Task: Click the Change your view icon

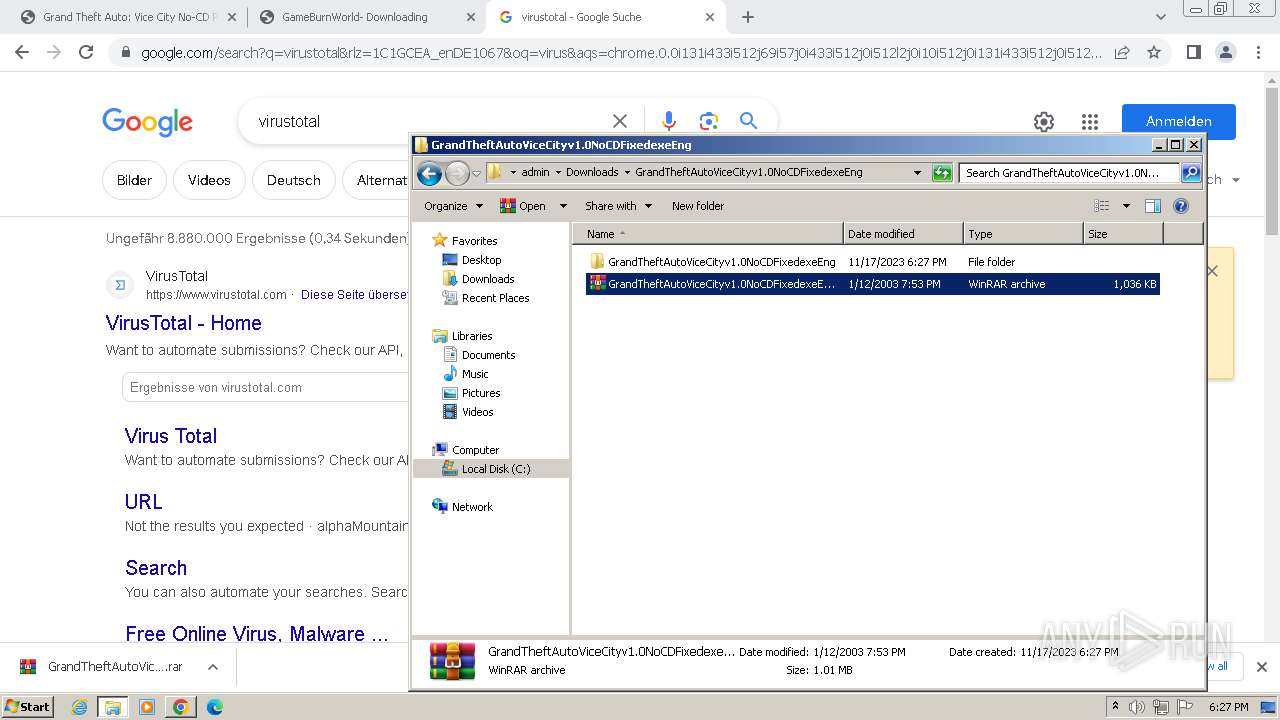Action: pos(1102,206)
